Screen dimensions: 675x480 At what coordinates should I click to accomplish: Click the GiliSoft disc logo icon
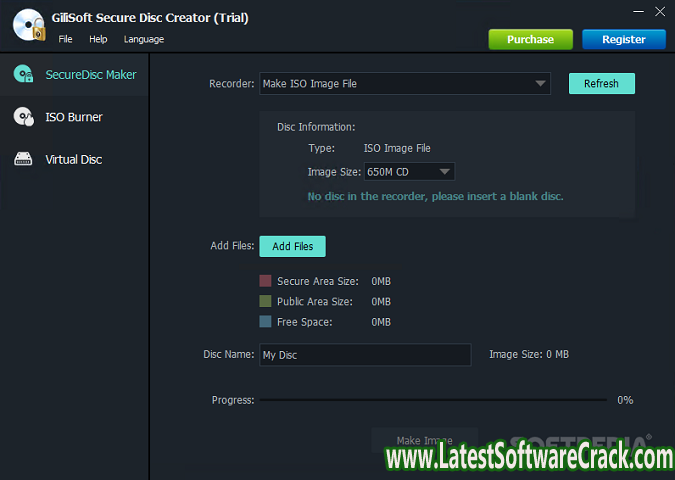(27, 24)
